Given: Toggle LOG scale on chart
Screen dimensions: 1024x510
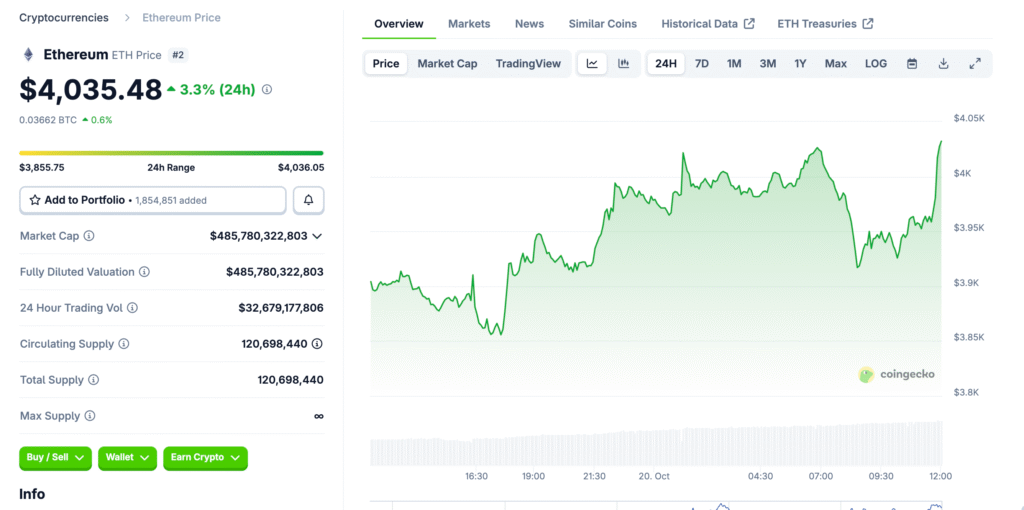Looking at the screenshot, I should coord(876,64).
